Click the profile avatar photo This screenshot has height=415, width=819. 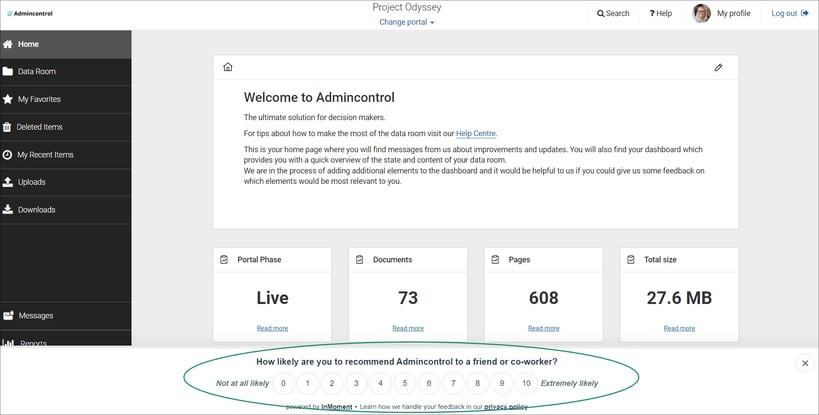point(701,14)
